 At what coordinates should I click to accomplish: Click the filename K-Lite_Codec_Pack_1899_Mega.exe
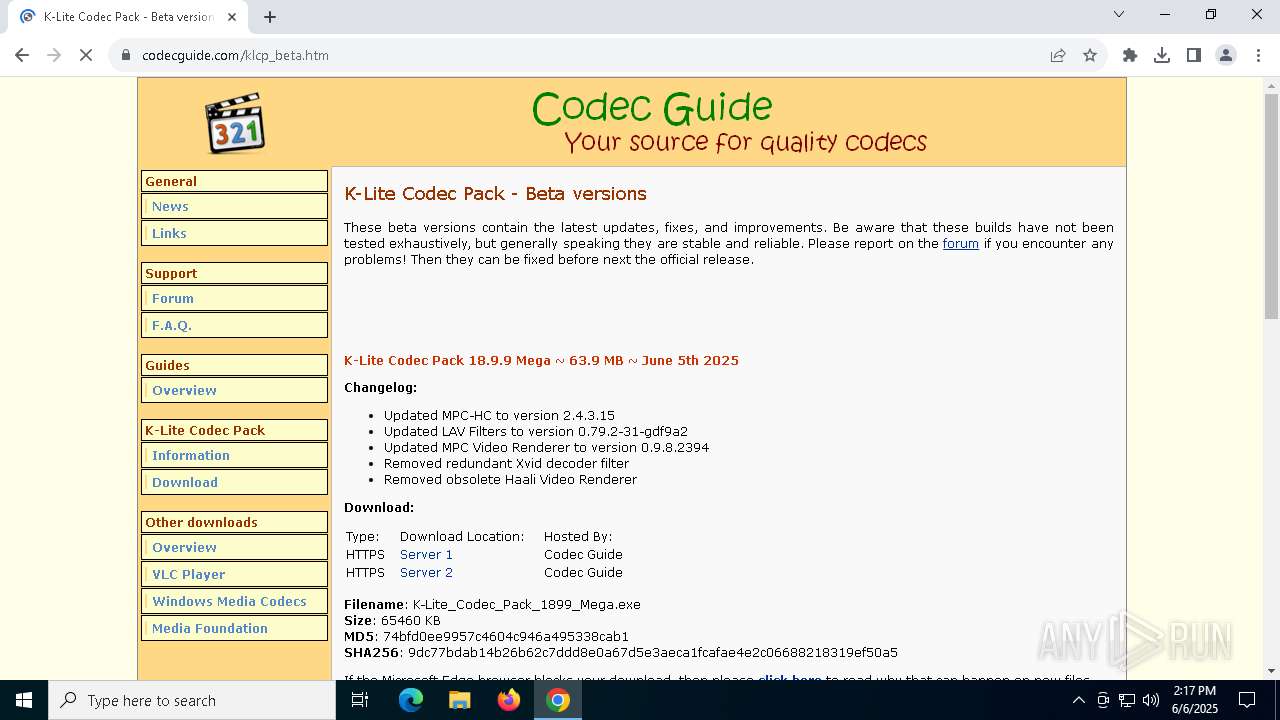526,604
